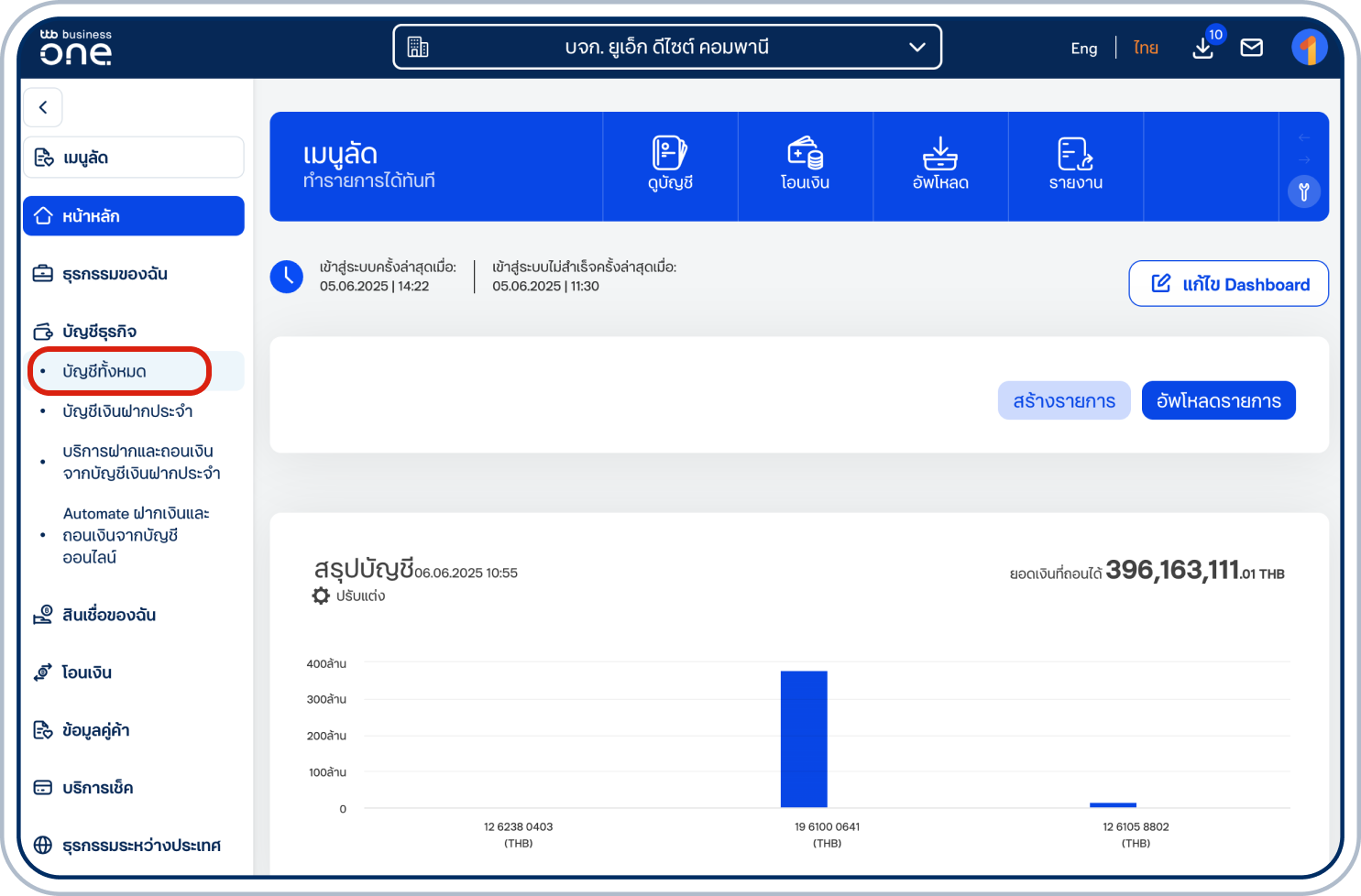
Task: Open หน้าหลัก home menu item
Action: [x=133, y=216]
